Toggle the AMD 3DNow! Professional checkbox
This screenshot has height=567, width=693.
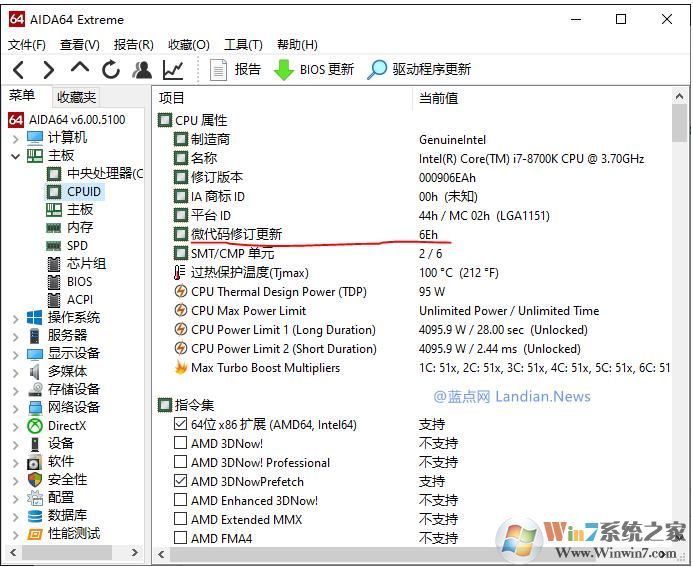(x=180, y=461)
